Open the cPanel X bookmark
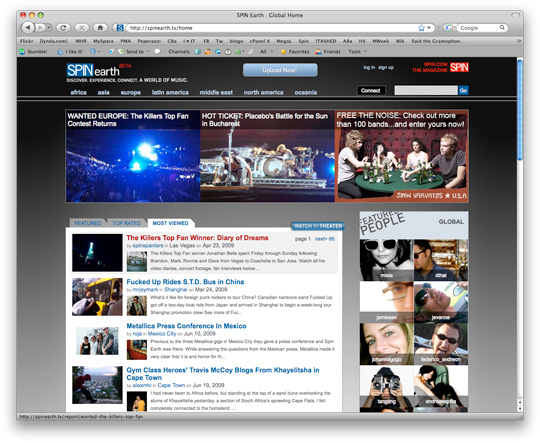The height and width of the screenshot is (443, 540). tap(260, 41)
